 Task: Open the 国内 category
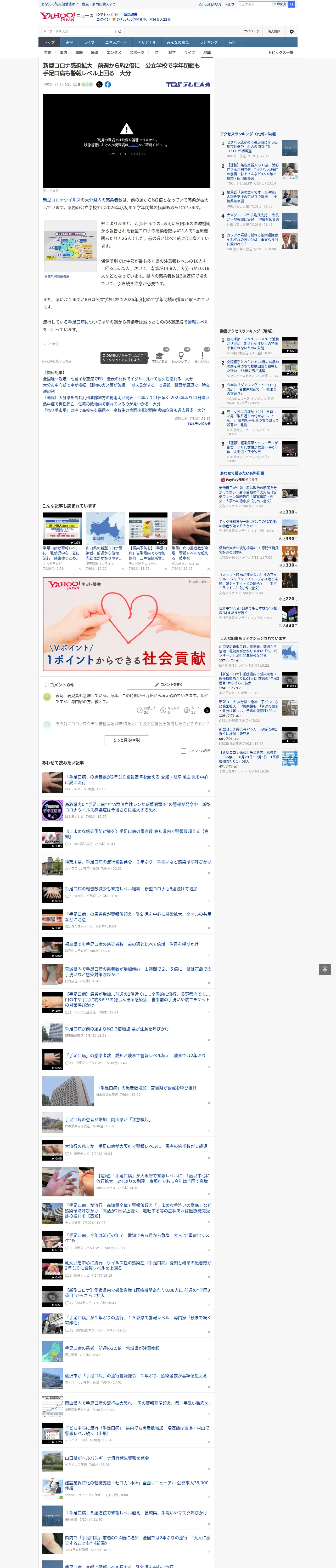tap(63, 53)
